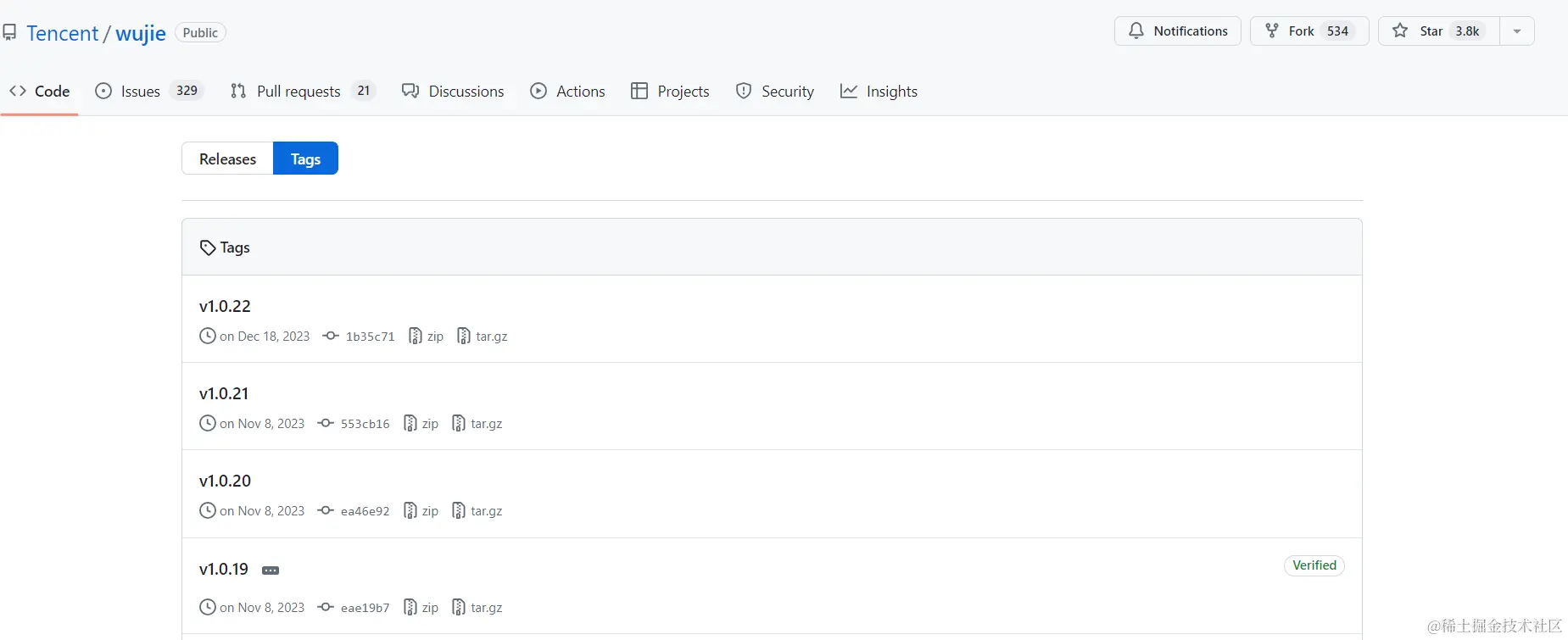The height and width of the screenshot is (640, 1568).
Task: Click the Discussions speech bubble icon
Action: click(410, 91)
